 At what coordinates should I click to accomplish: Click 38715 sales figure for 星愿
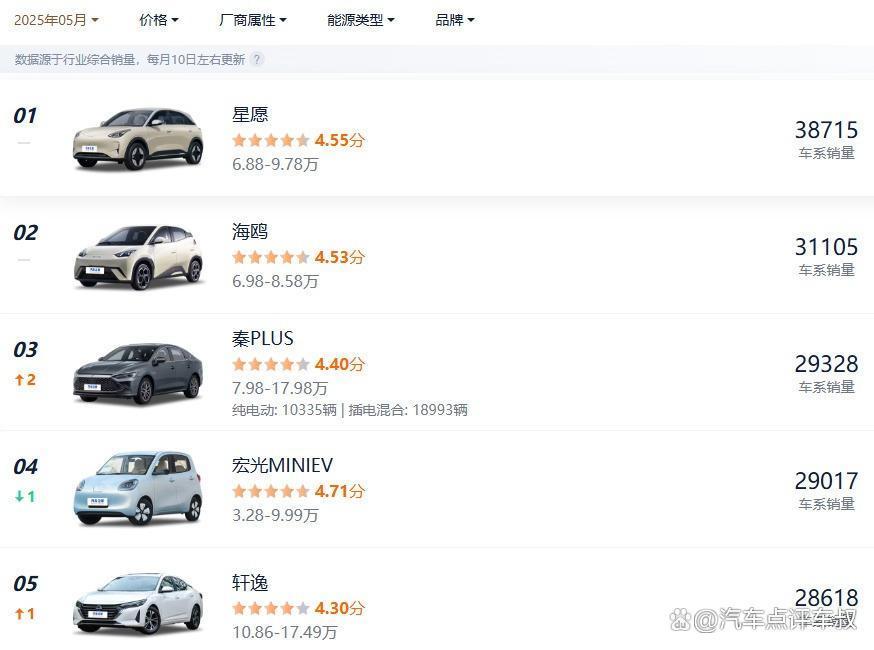click(826, 130)
